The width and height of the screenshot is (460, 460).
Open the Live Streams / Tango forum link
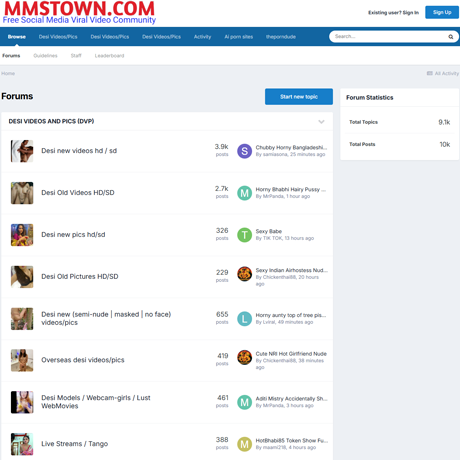[75, 444]
